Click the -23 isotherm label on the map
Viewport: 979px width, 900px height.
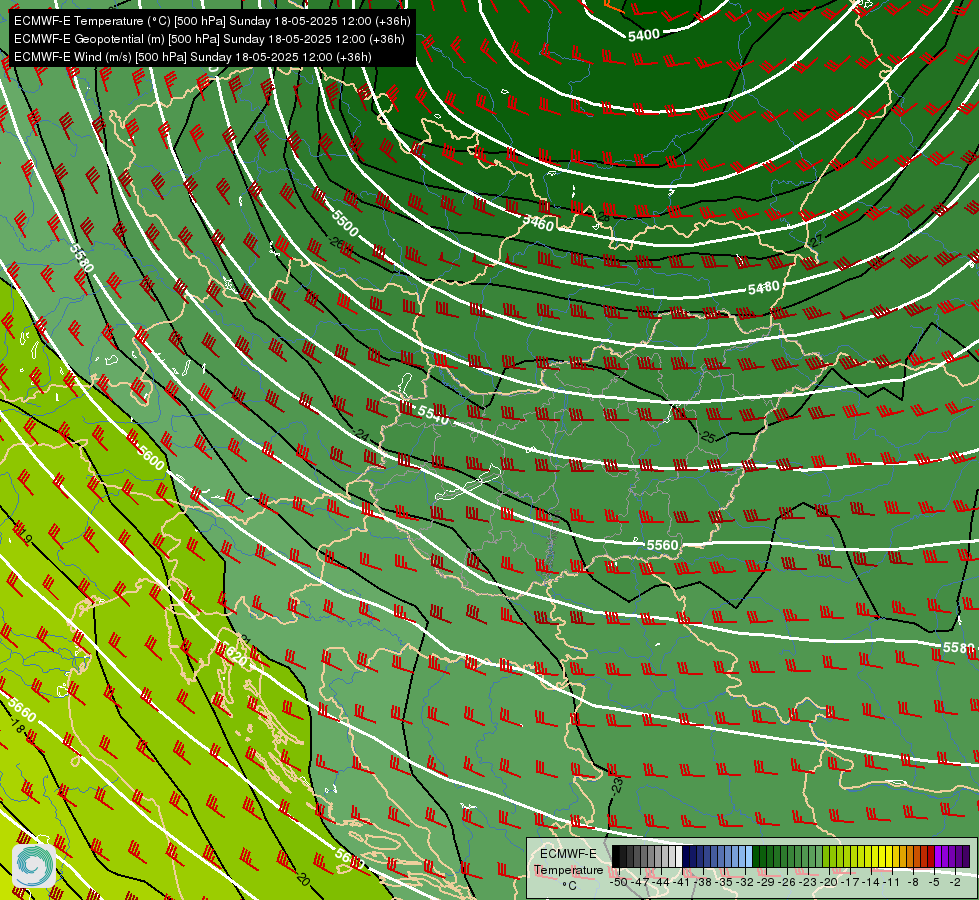[616, 784]
